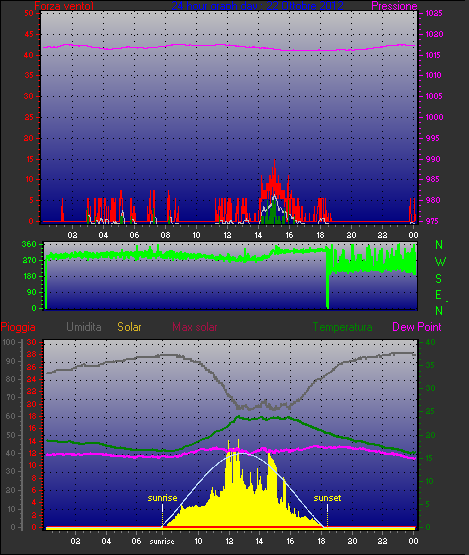Image resolution: width=469 pixels, height=555 pixels.
Task: Click the N compass letter at top right
Action: pos(439,245)
